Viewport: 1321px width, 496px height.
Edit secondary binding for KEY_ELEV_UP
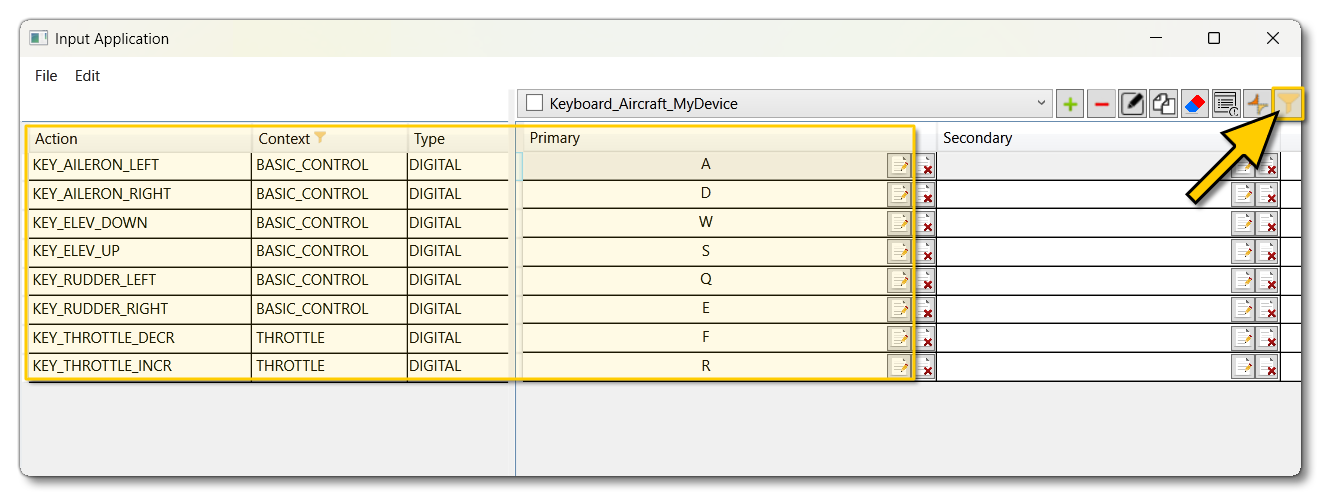coord(1242,252)
